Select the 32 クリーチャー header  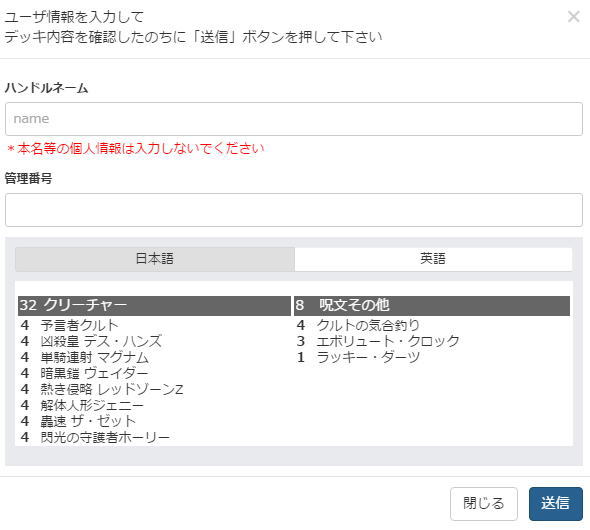click(154, 305)
